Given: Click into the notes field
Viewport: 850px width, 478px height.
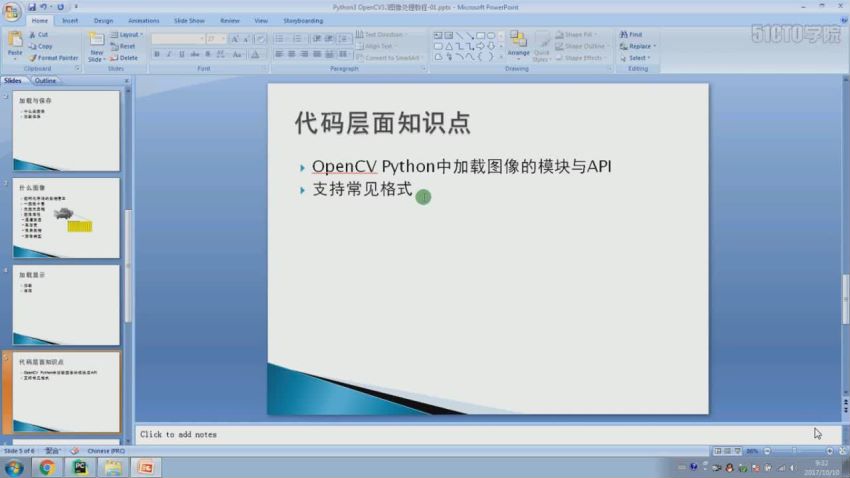Looking at the screenshot, I should click(x=488, y=434).
